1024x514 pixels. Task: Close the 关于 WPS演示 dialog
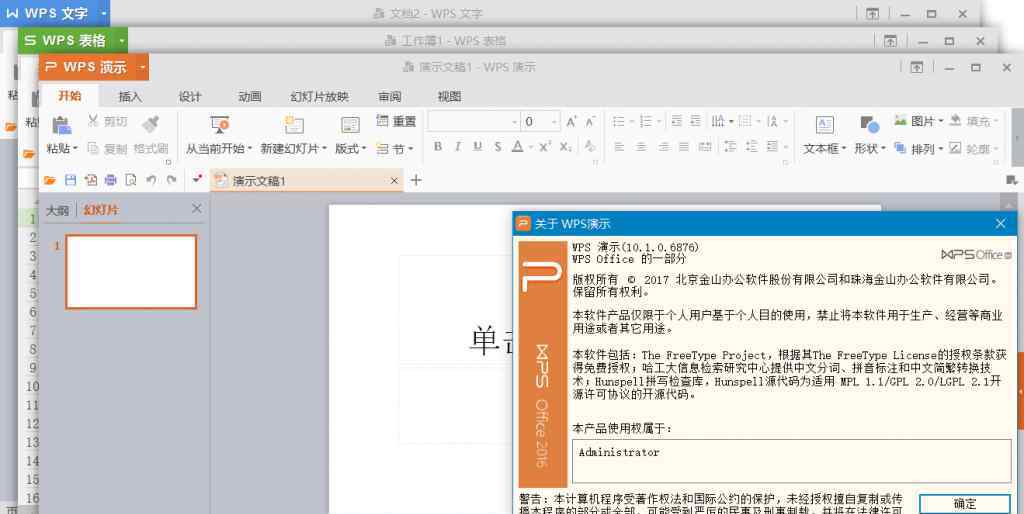click(1000, 224)
